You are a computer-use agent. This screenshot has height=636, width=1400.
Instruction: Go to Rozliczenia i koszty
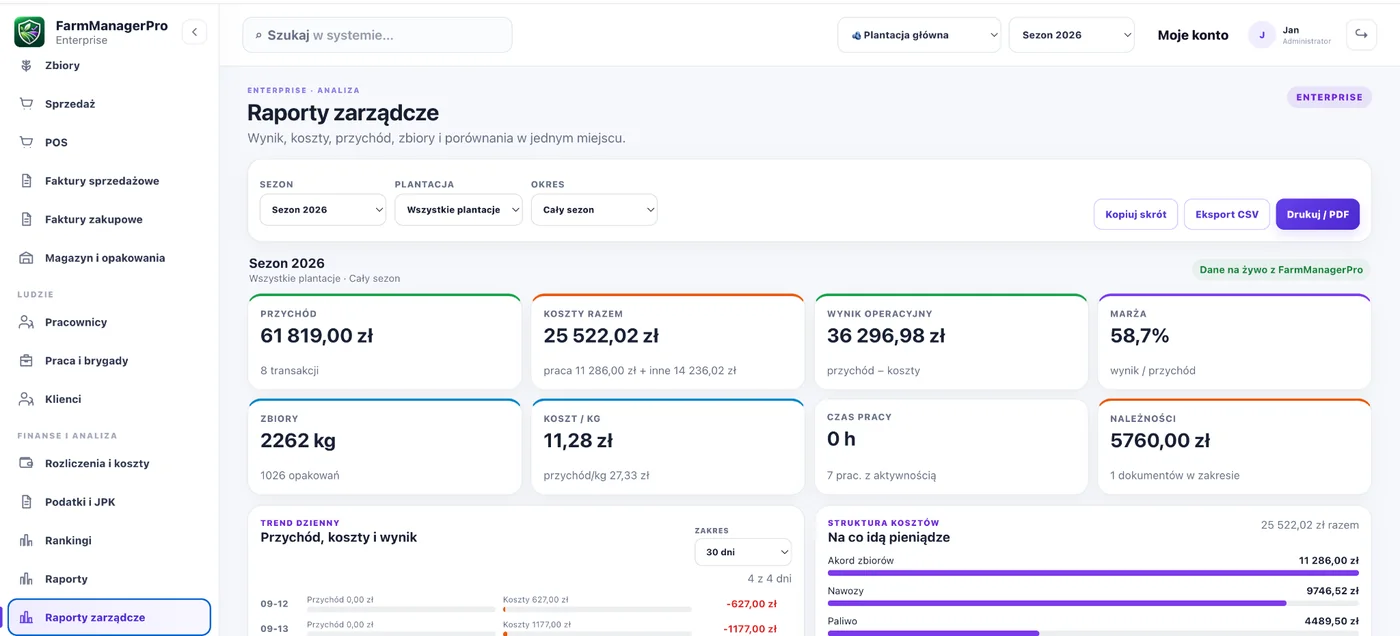click(109, 464)
